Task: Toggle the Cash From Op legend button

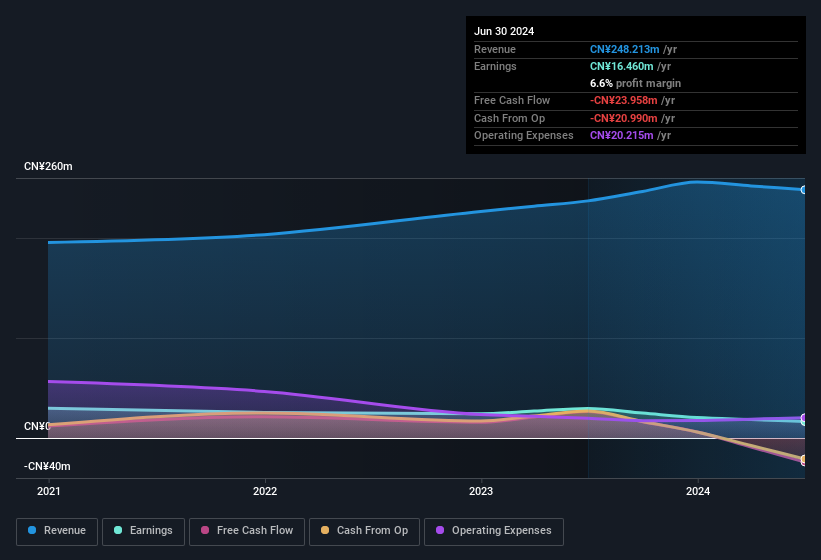Action: [364, 531]
